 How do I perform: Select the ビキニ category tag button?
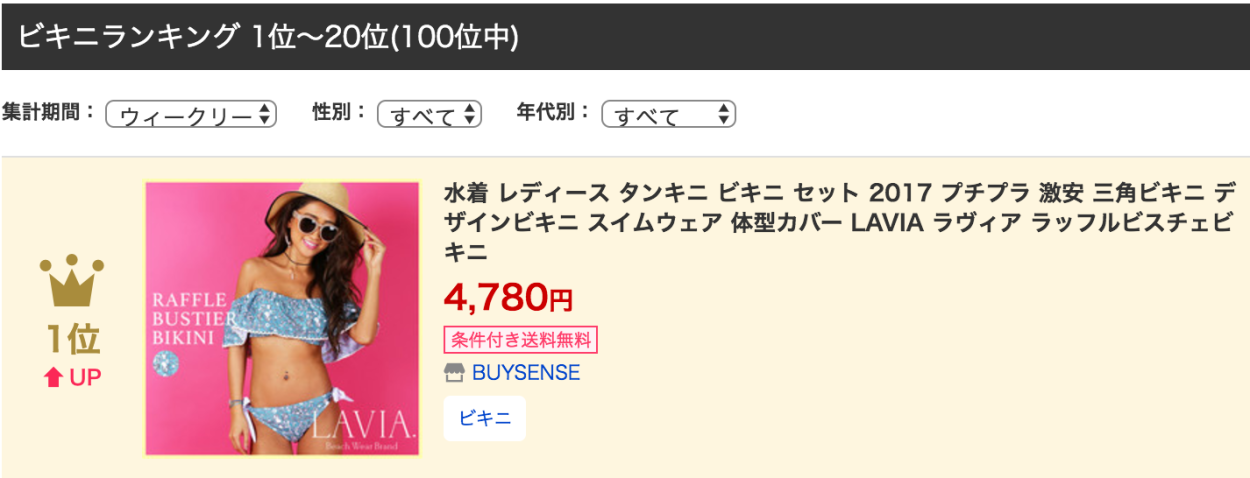(x=484, y=418)
